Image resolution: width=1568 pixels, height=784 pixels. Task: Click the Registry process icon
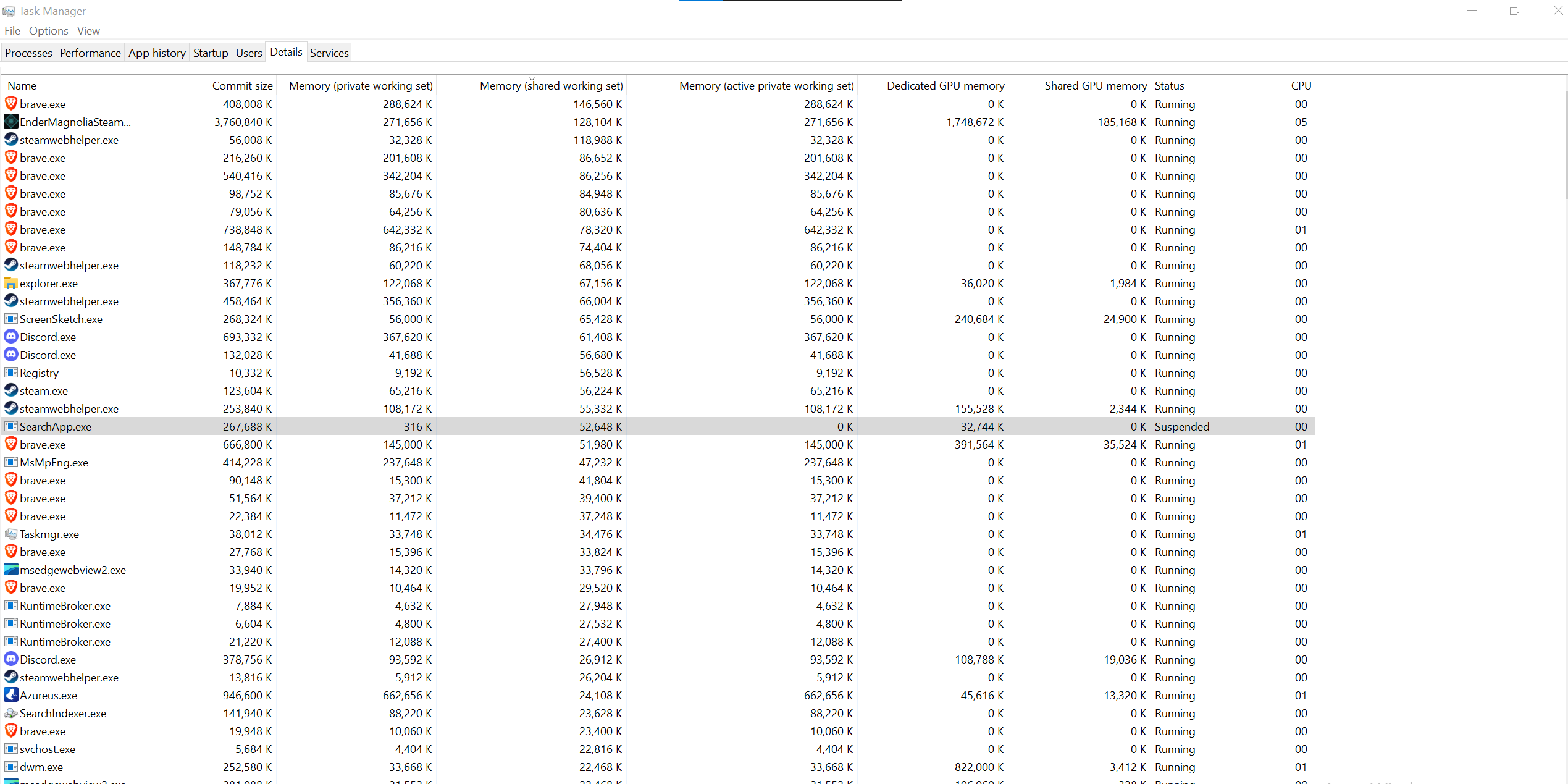point(10,373)
